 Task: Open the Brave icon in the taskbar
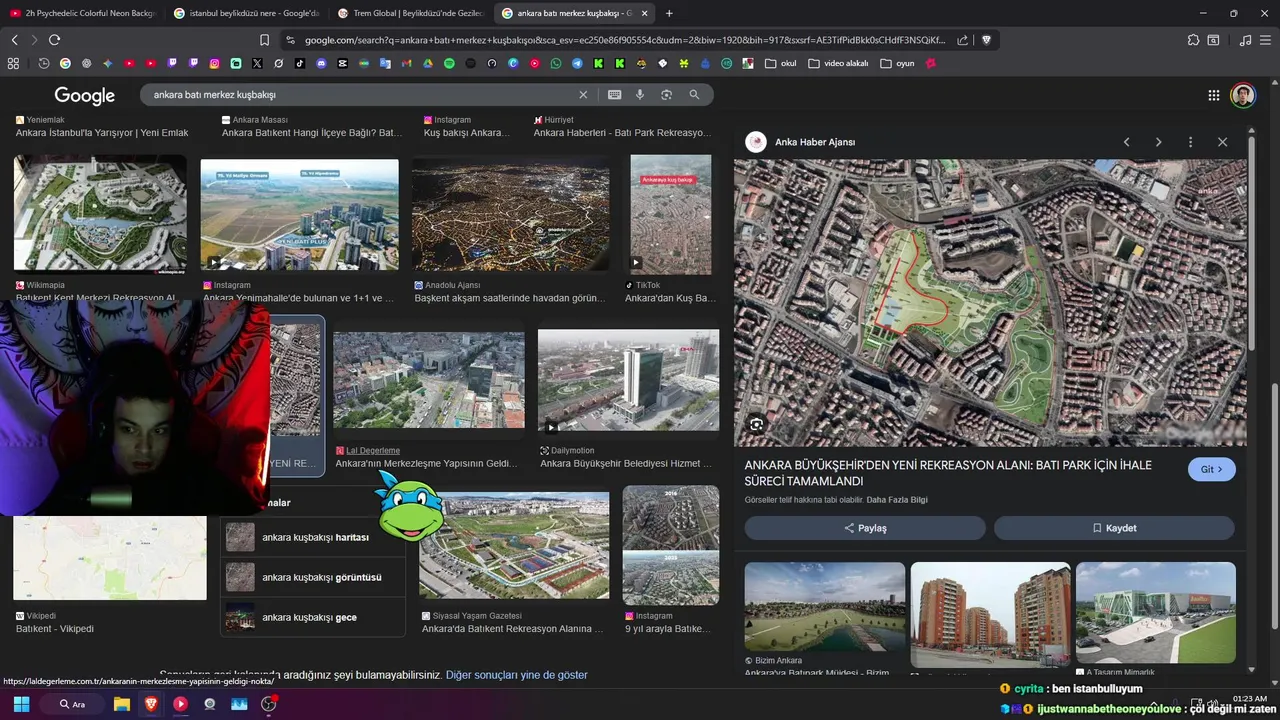point(151,704)
